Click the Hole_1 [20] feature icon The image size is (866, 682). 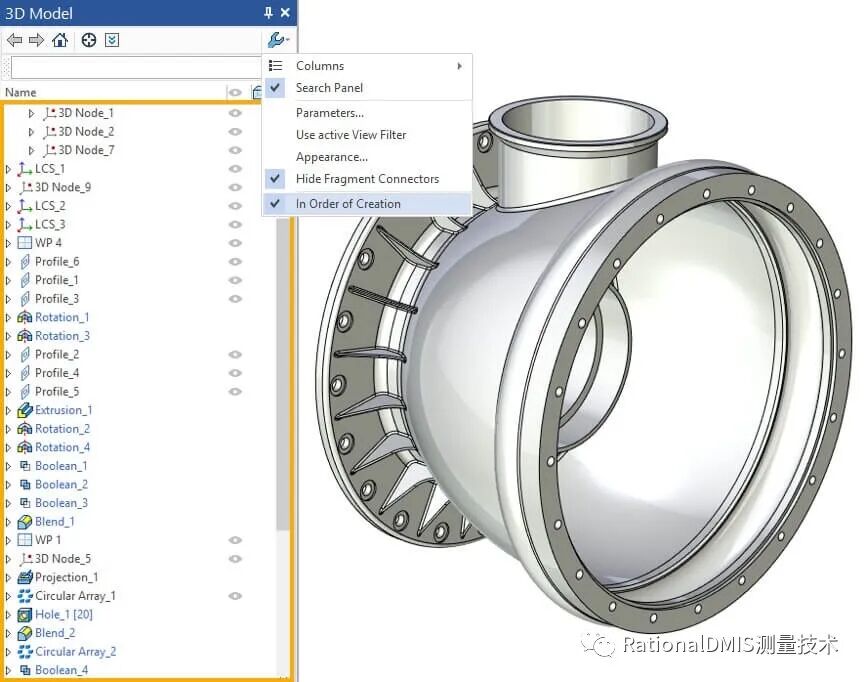click(27, 614)
